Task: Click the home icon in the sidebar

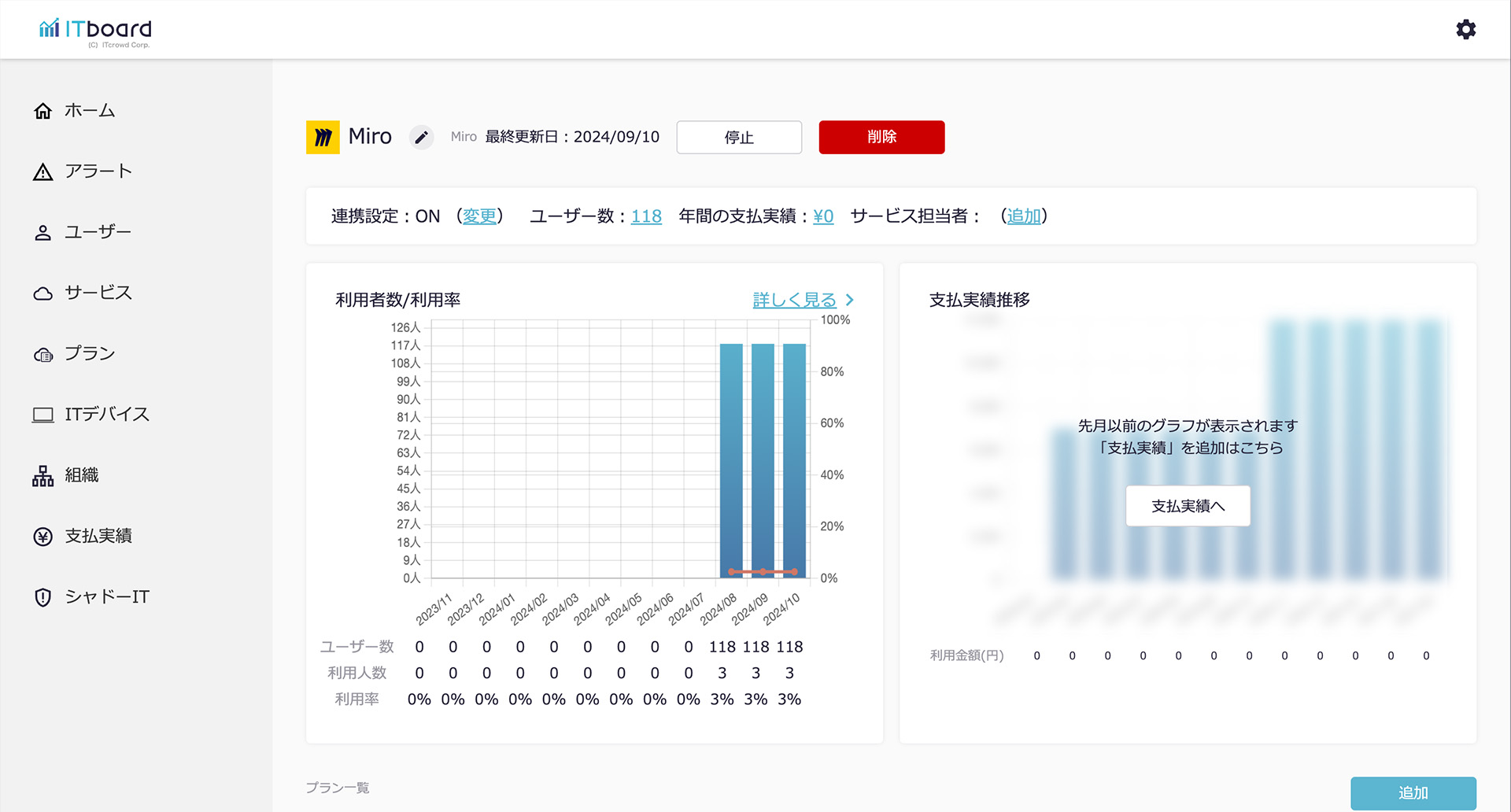Action: (x=43, y=111)
